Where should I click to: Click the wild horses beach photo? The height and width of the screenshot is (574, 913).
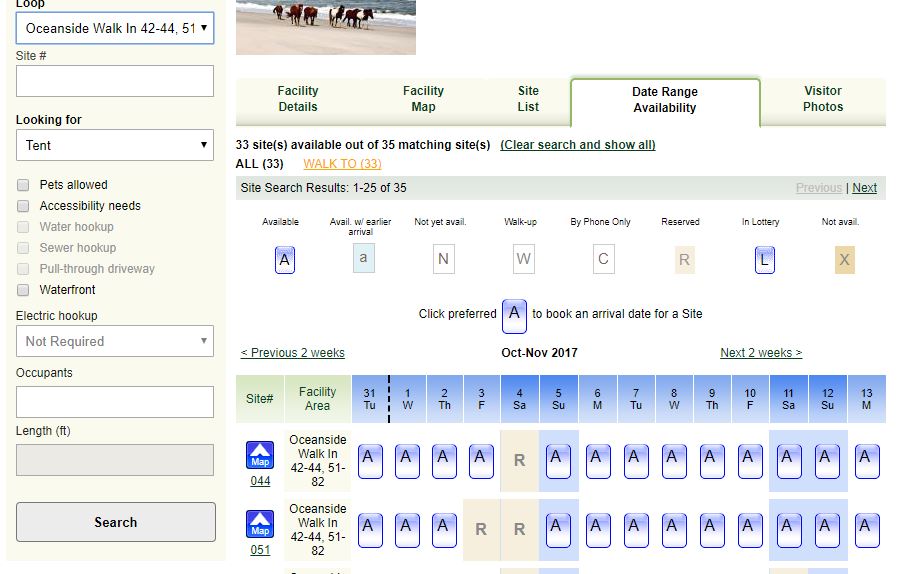coord(325,27)
